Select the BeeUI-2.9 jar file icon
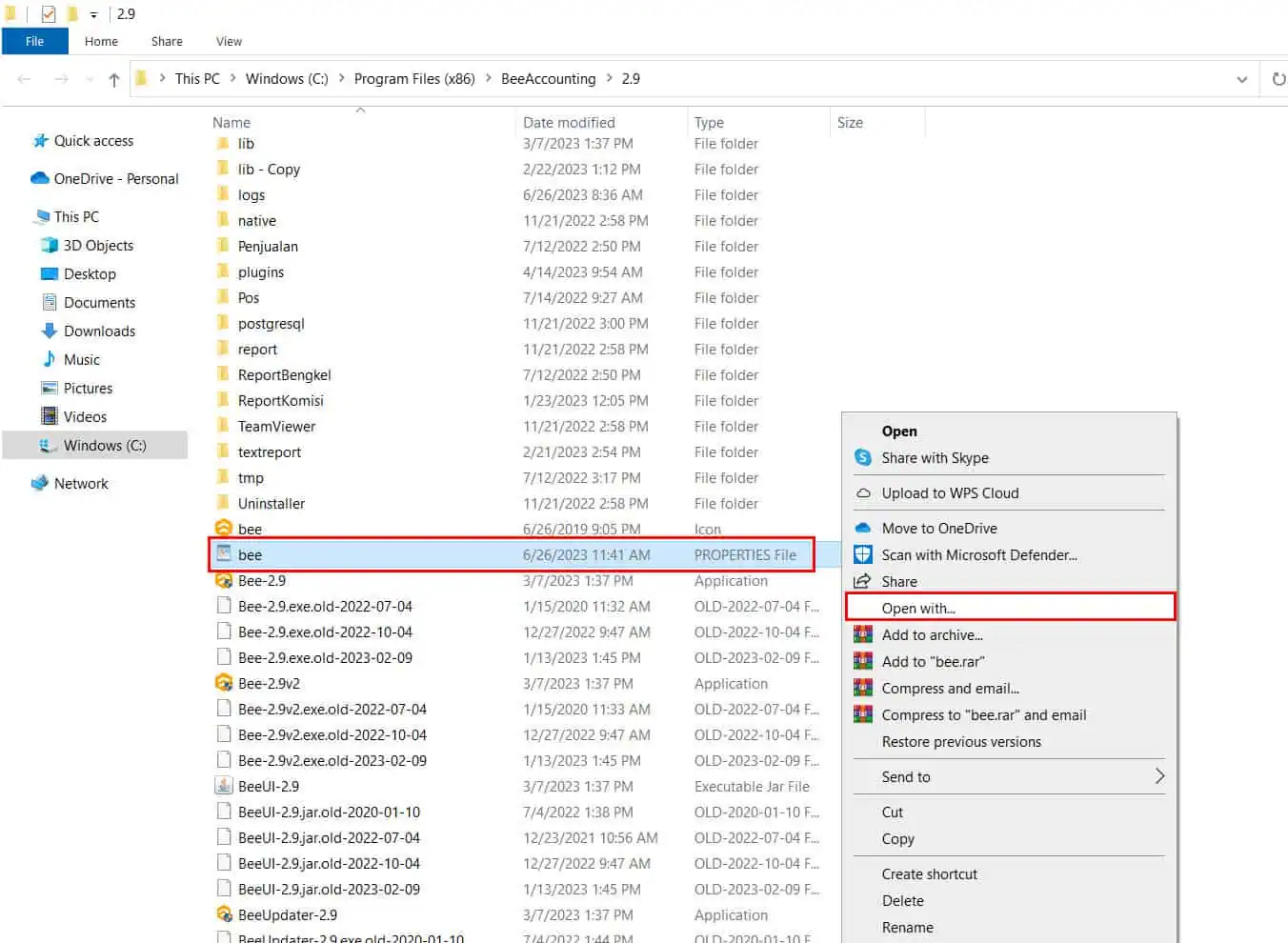The width and height of the screenshot is (1288, 943). coord(224,786)
